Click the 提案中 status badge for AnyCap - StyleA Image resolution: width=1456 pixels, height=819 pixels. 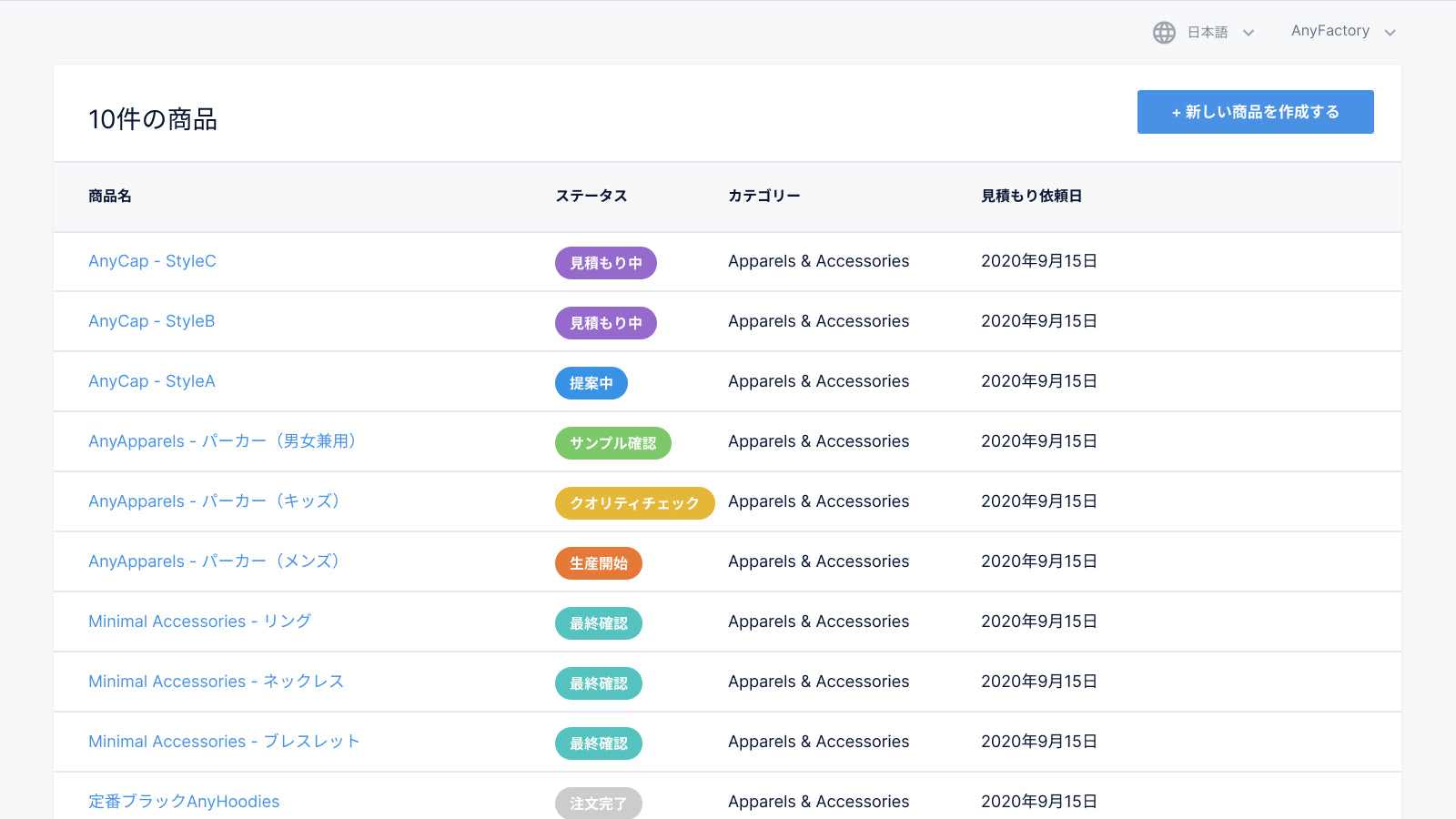[591, 382]
